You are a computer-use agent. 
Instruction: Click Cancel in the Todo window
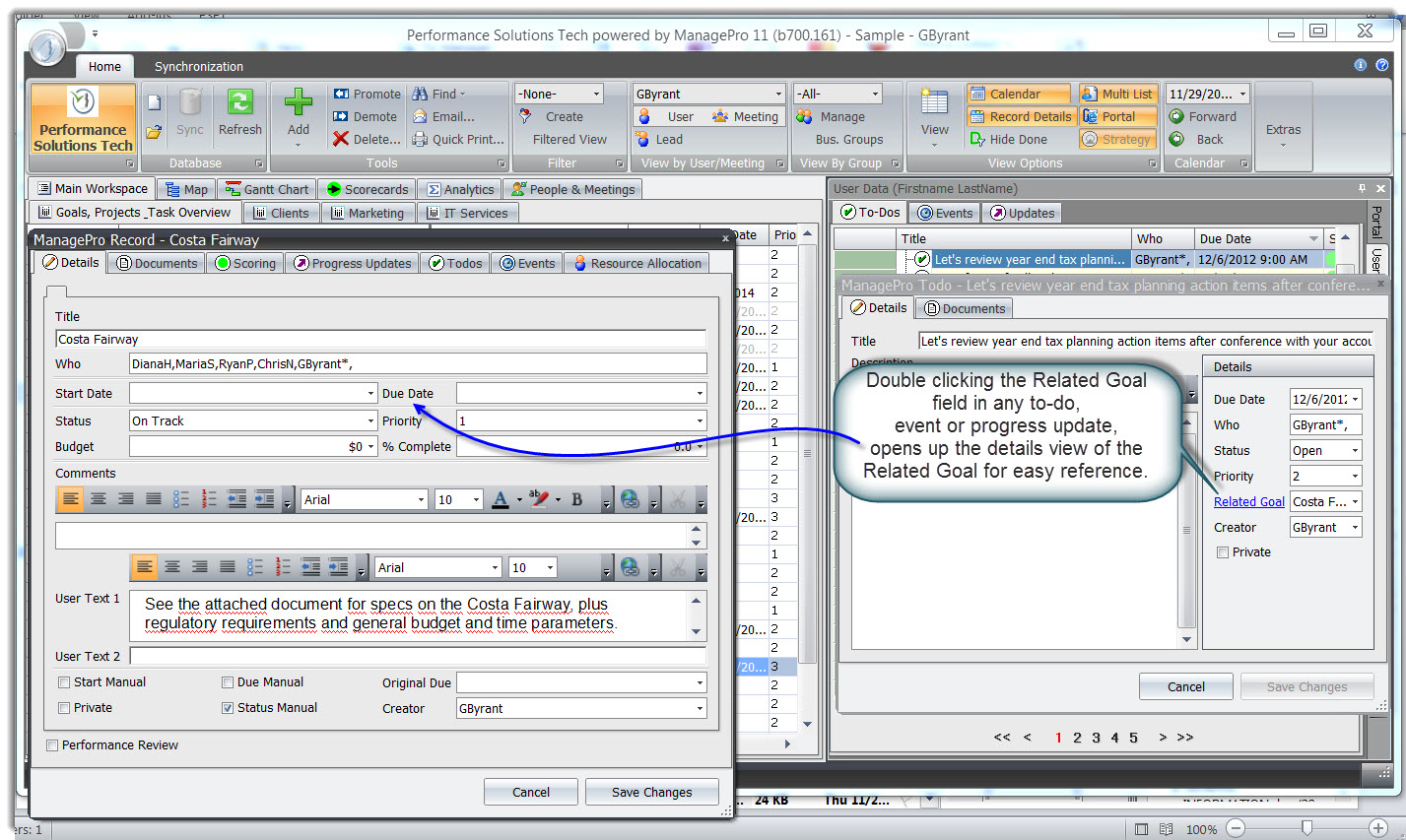click(1185, 686)
